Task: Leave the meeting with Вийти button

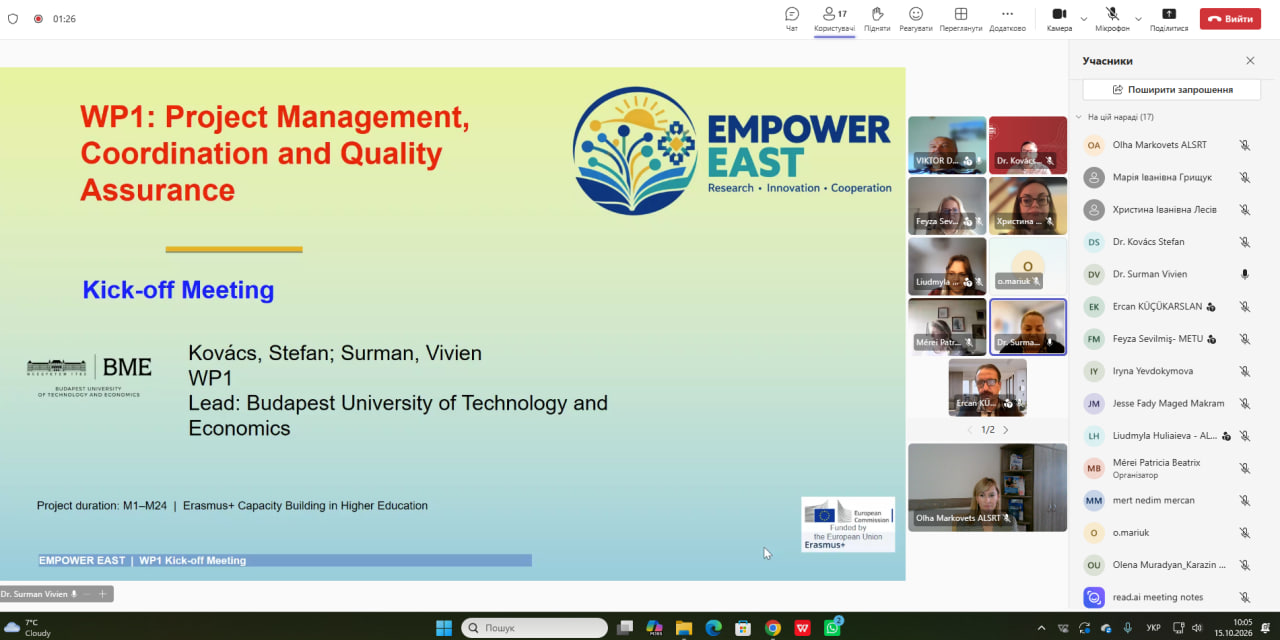Action: coord(1230,18)
